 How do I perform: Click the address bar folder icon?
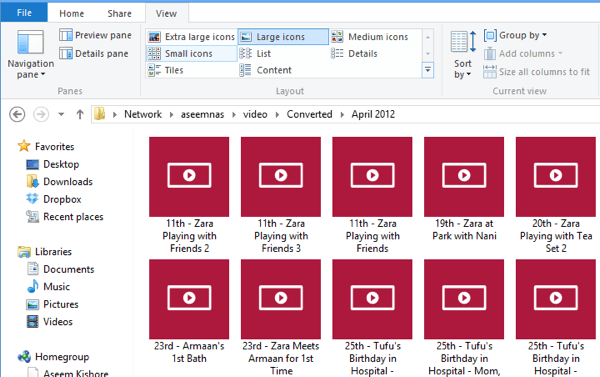click(x=99, y=114)
